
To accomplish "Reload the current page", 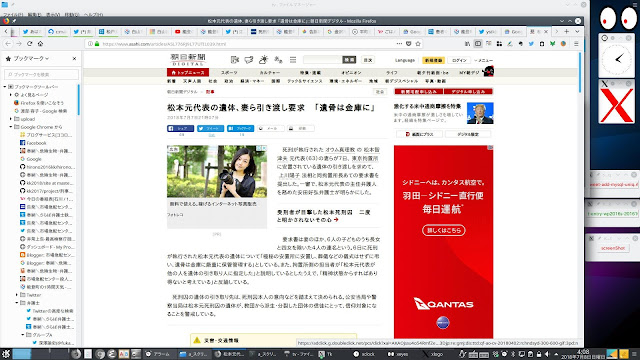I will pyautogui.click(x=29, y=44).
